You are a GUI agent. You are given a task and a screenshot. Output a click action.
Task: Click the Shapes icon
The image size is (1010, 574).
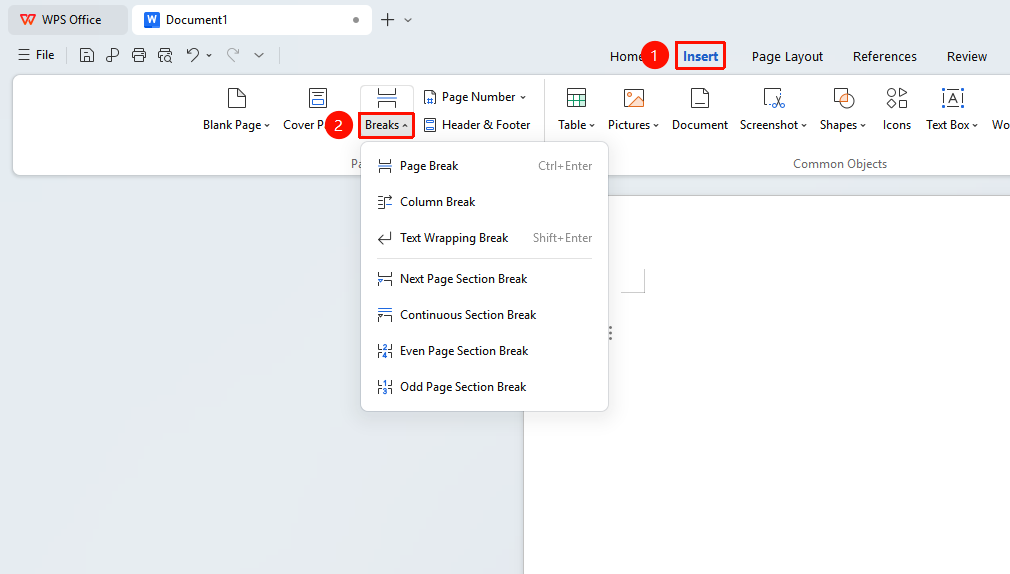(843, 98)
